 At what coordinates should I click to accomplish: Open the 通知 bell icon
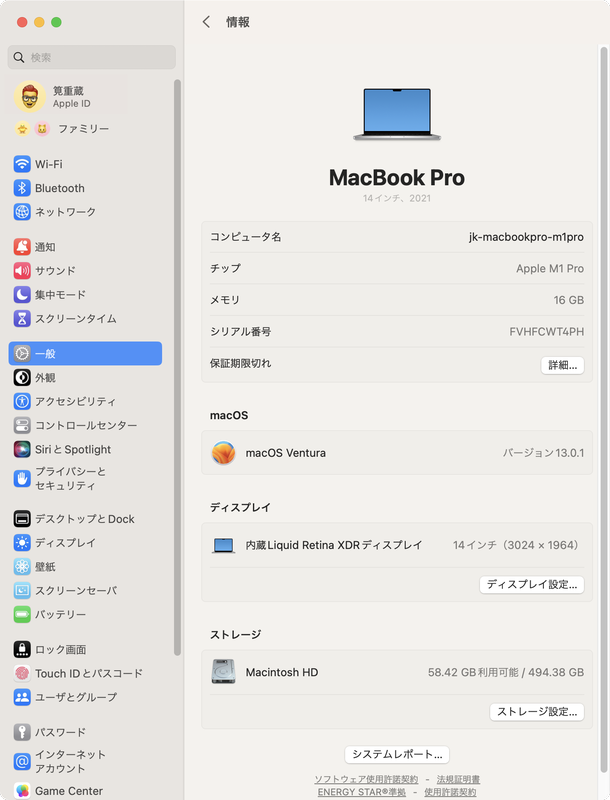22,247
